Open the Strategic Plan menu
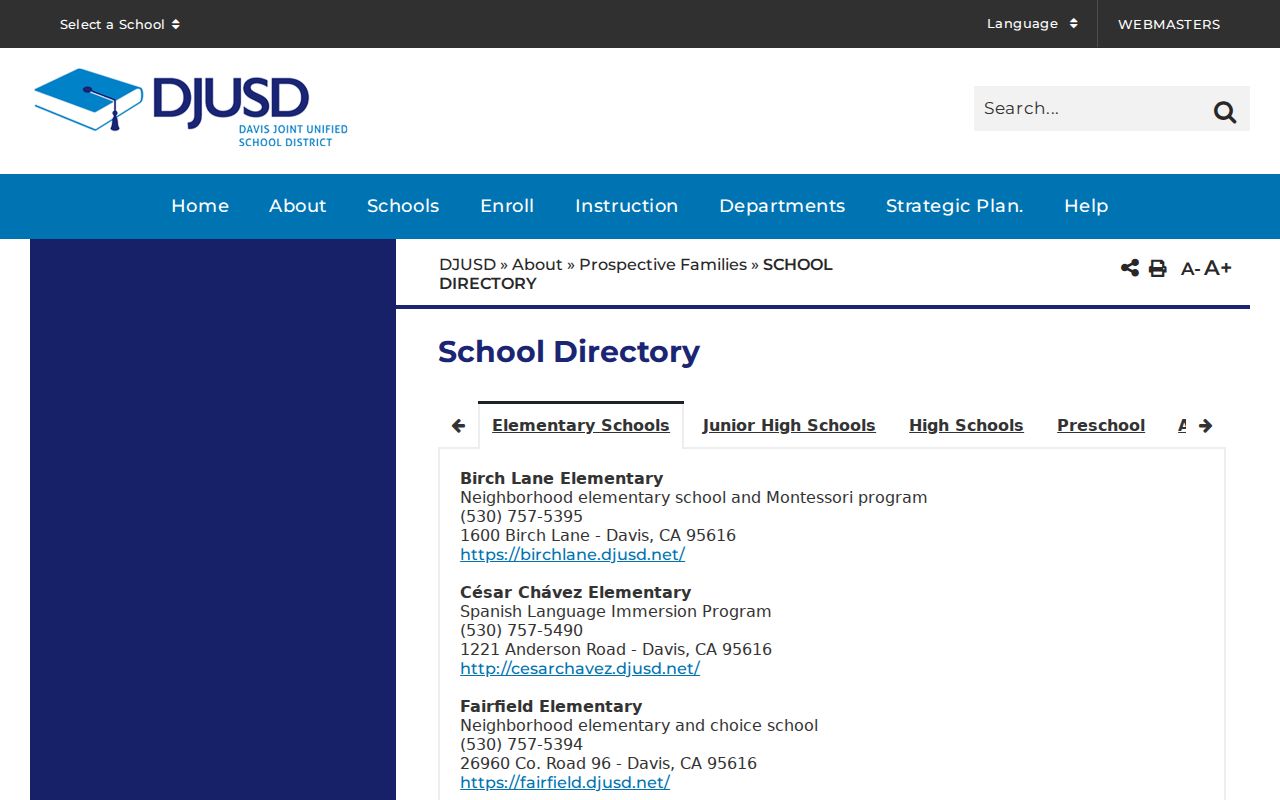This screenshot has width=1280, height=800. click(955, 206)
